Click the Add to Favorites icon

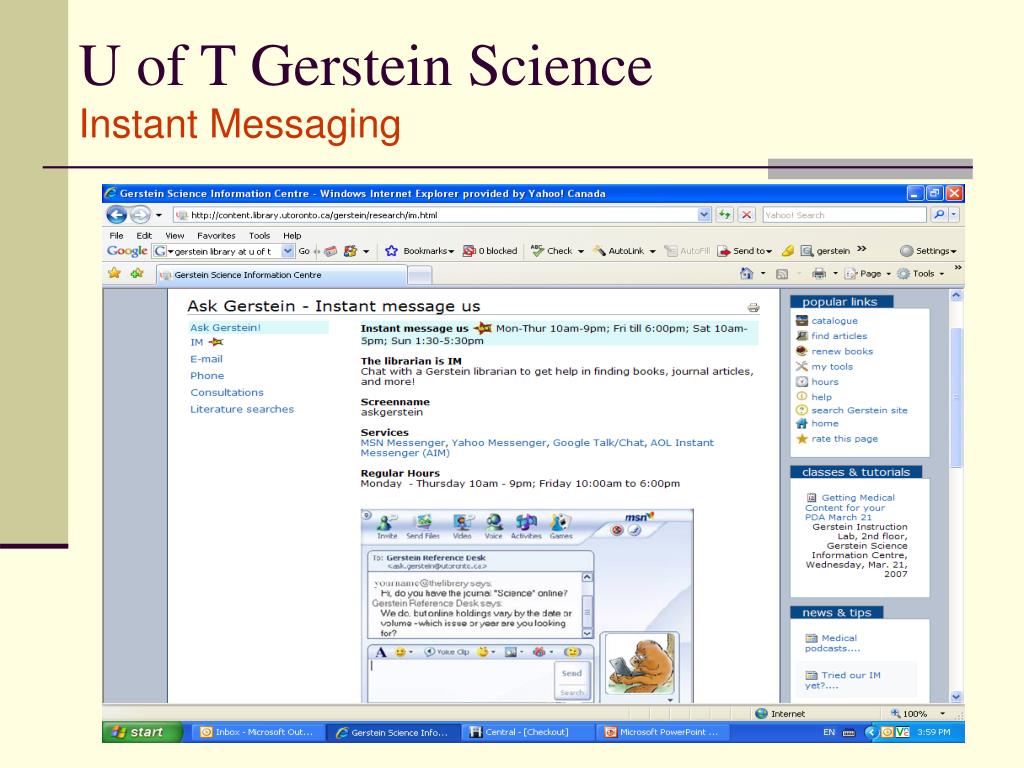point(136,273)
